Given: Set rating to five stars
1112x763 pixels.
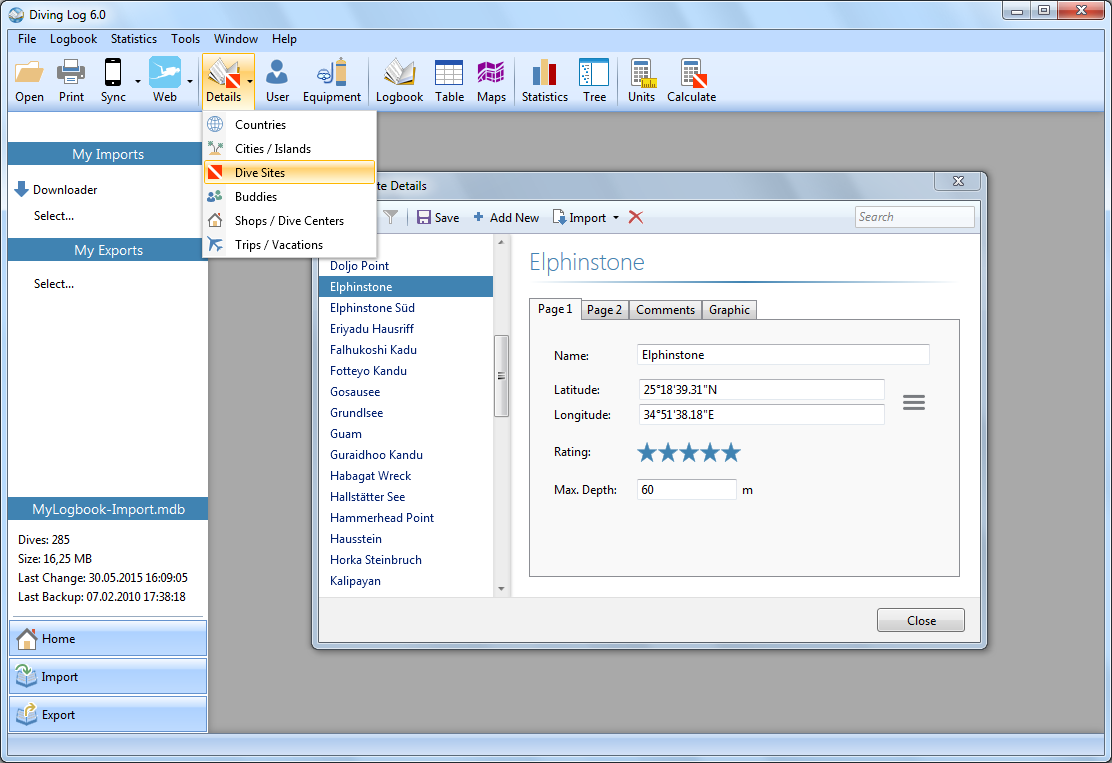Looking at the screenshot, I should pyautogui.click(x=731, y=452).
